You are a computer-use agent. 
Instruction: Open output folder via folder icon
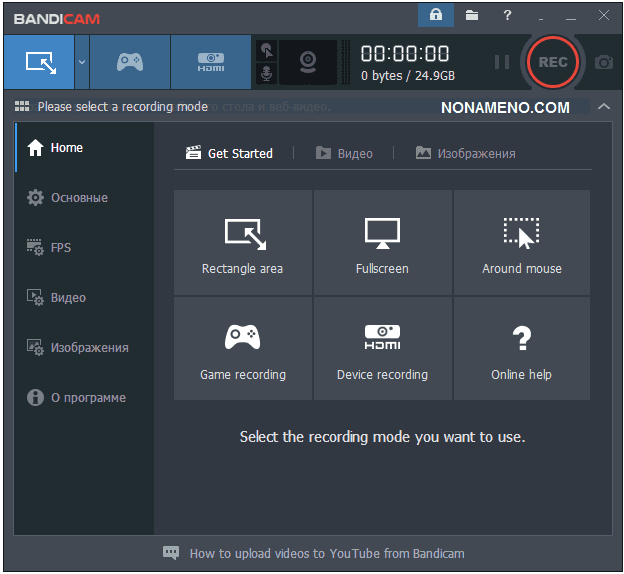pos(471,16)
